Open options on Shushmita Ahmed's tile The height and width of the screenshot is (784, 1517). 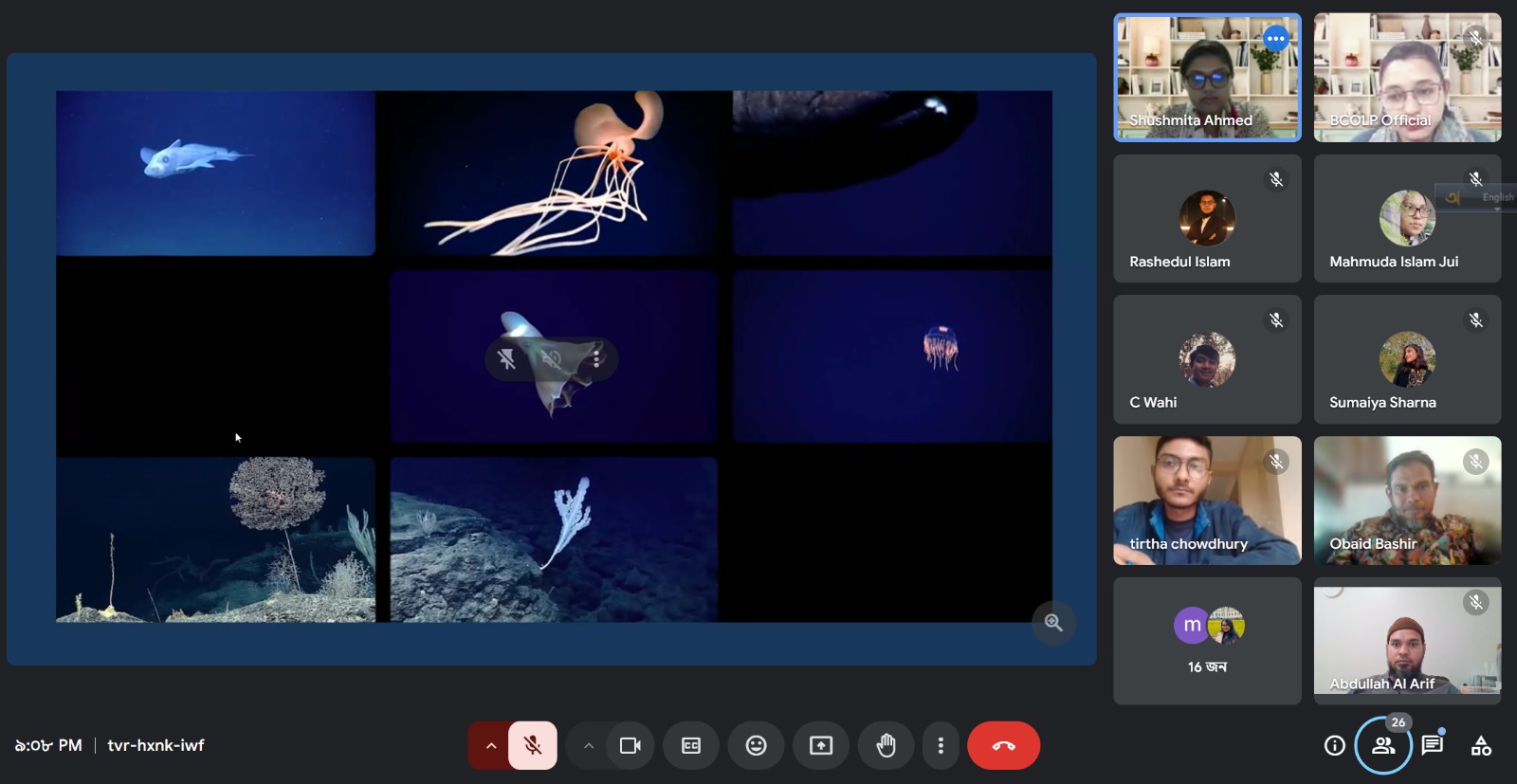(1276, 39)
